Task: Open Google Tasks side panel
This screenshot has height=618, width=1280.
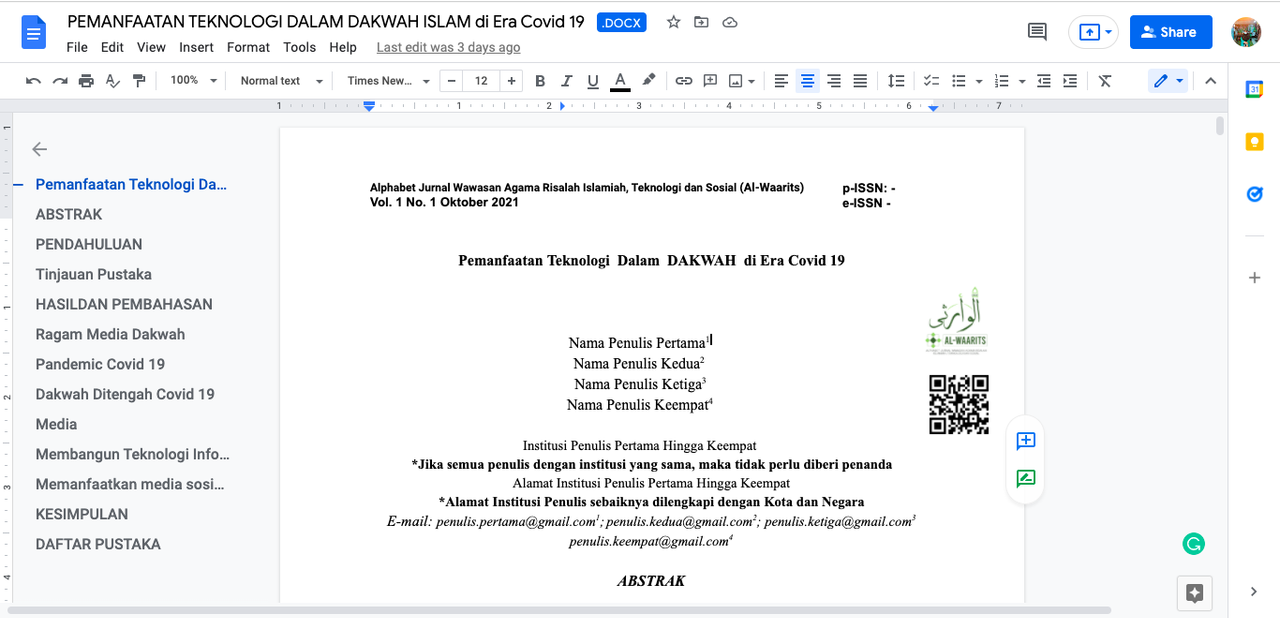Action: (x=1254, y=194)
